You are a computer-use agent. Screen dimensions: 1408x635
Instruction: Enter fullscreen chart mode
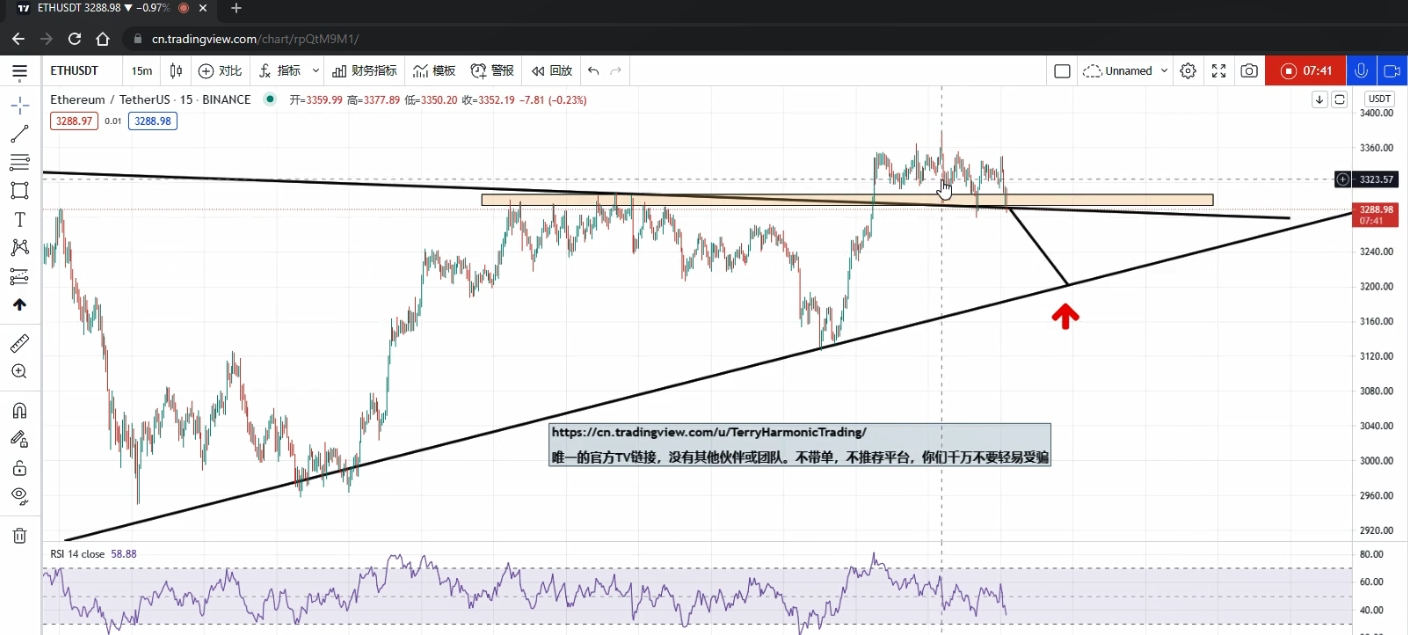(1219, 71)
